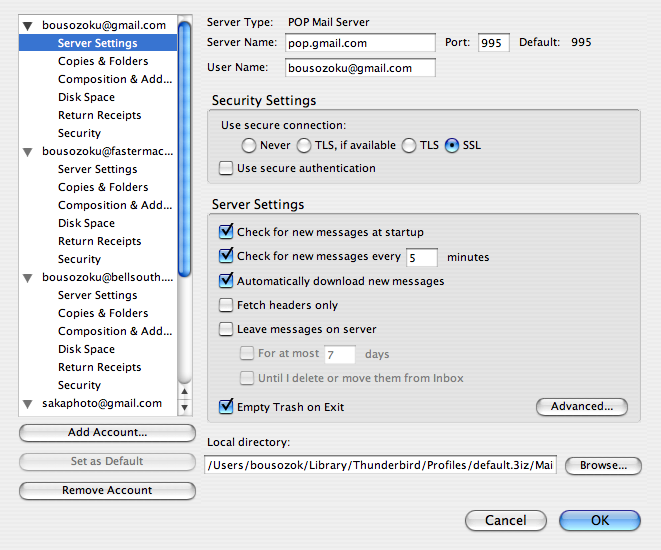Collapse the bousozoku@bellsouth account tree
Screen dimensions: 661x550
(x=28, y=278)
